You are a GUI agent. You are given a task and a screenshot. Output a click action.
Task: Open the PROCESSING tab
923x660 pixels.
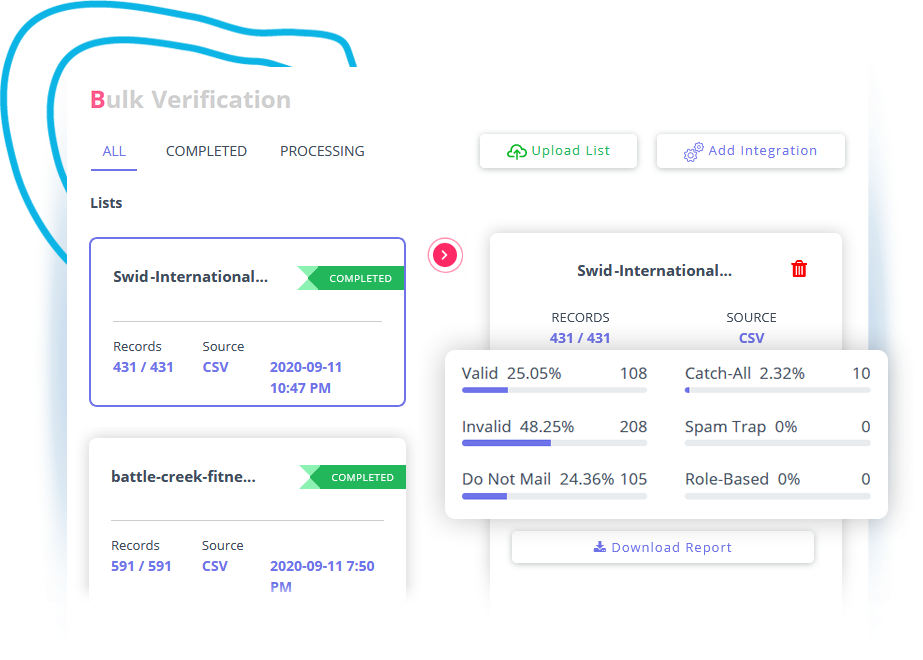click(x=321, y=151)
